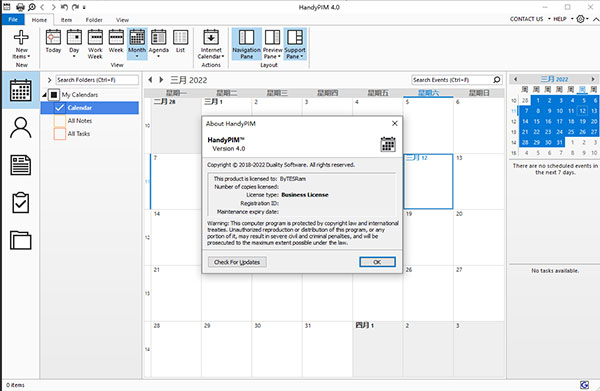Select the Day view icon
Screen dimensions: 600x391
point(74,37)
